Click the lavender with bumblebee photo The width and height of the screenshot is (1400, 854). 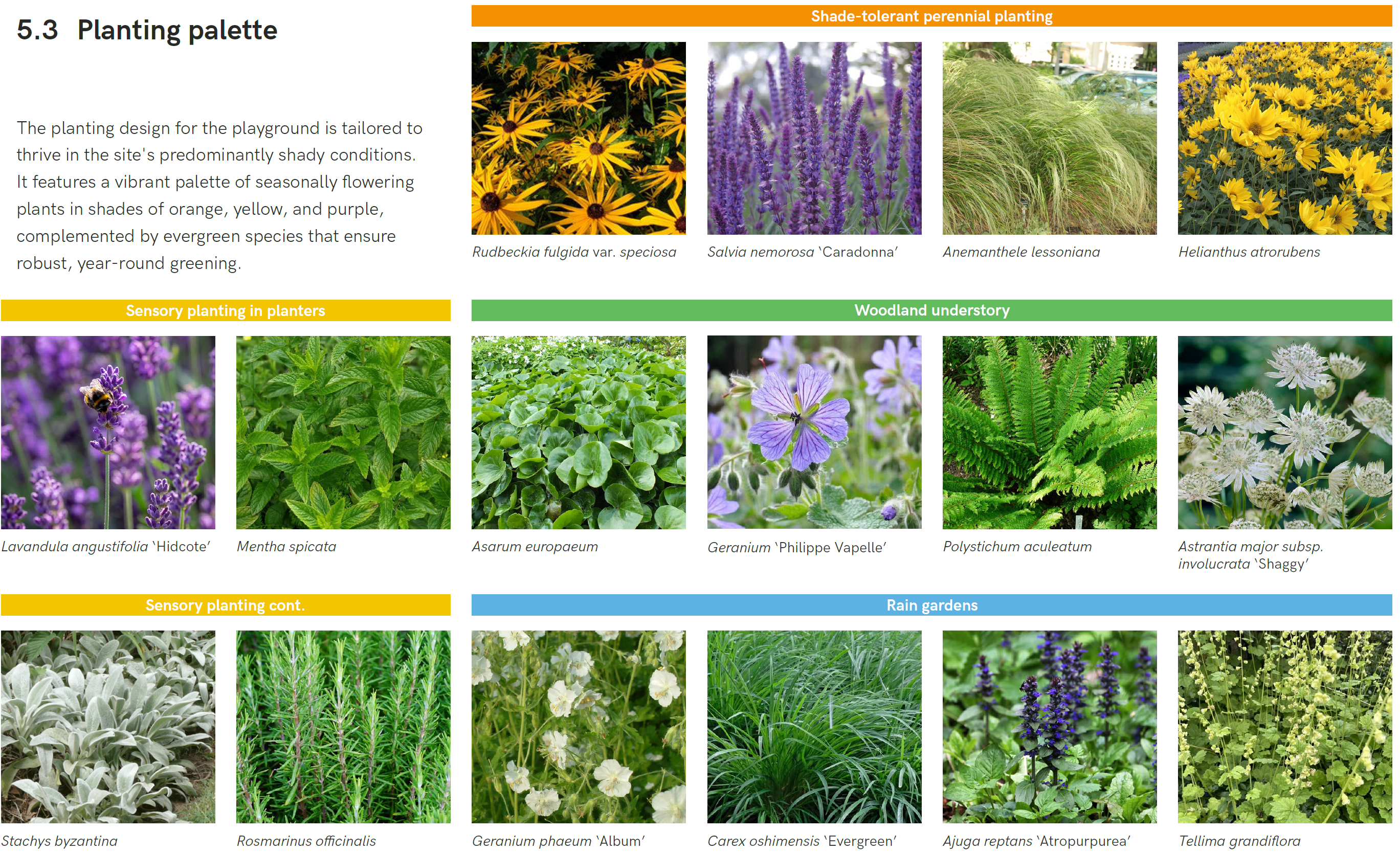pyautogui.click(x=108, y=432)
